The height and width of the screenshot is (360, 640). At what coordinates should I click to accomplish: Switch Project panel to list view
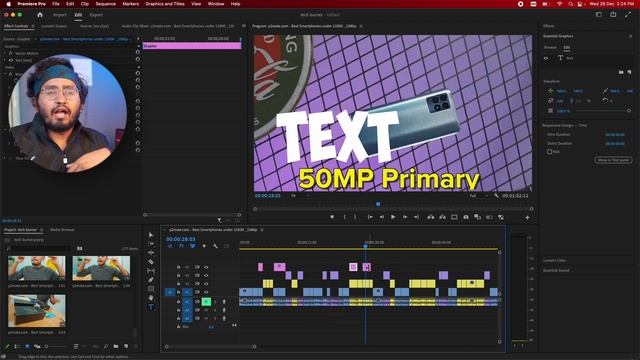pos(17,346)
